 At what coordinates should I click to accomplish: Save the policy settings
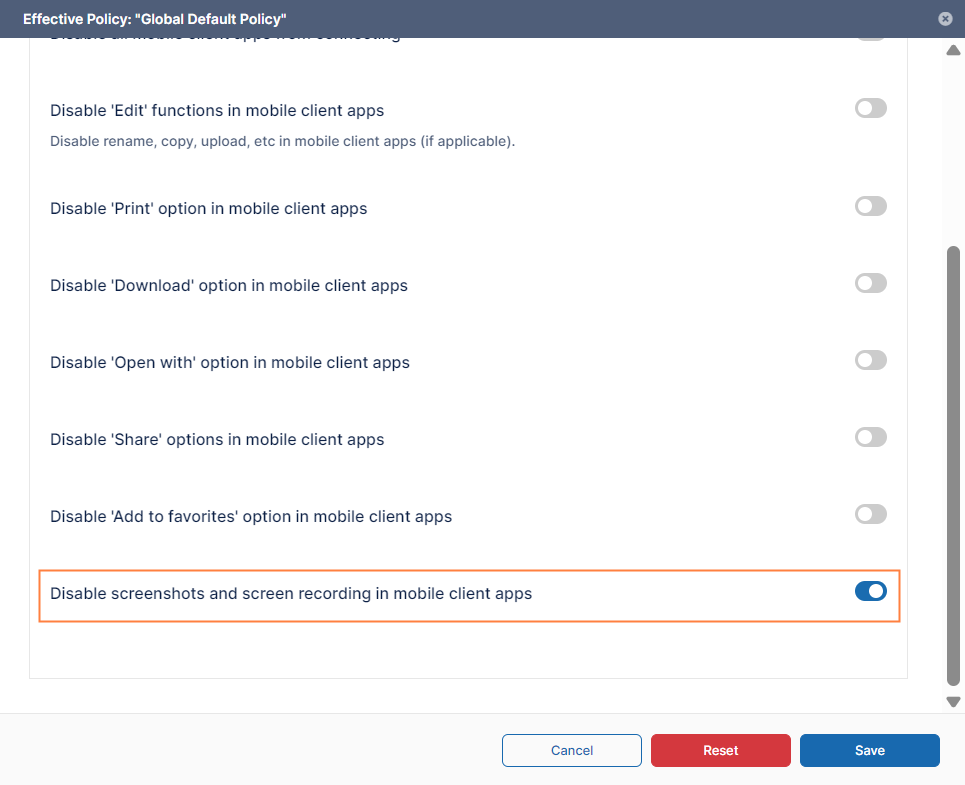coord(870,751)
